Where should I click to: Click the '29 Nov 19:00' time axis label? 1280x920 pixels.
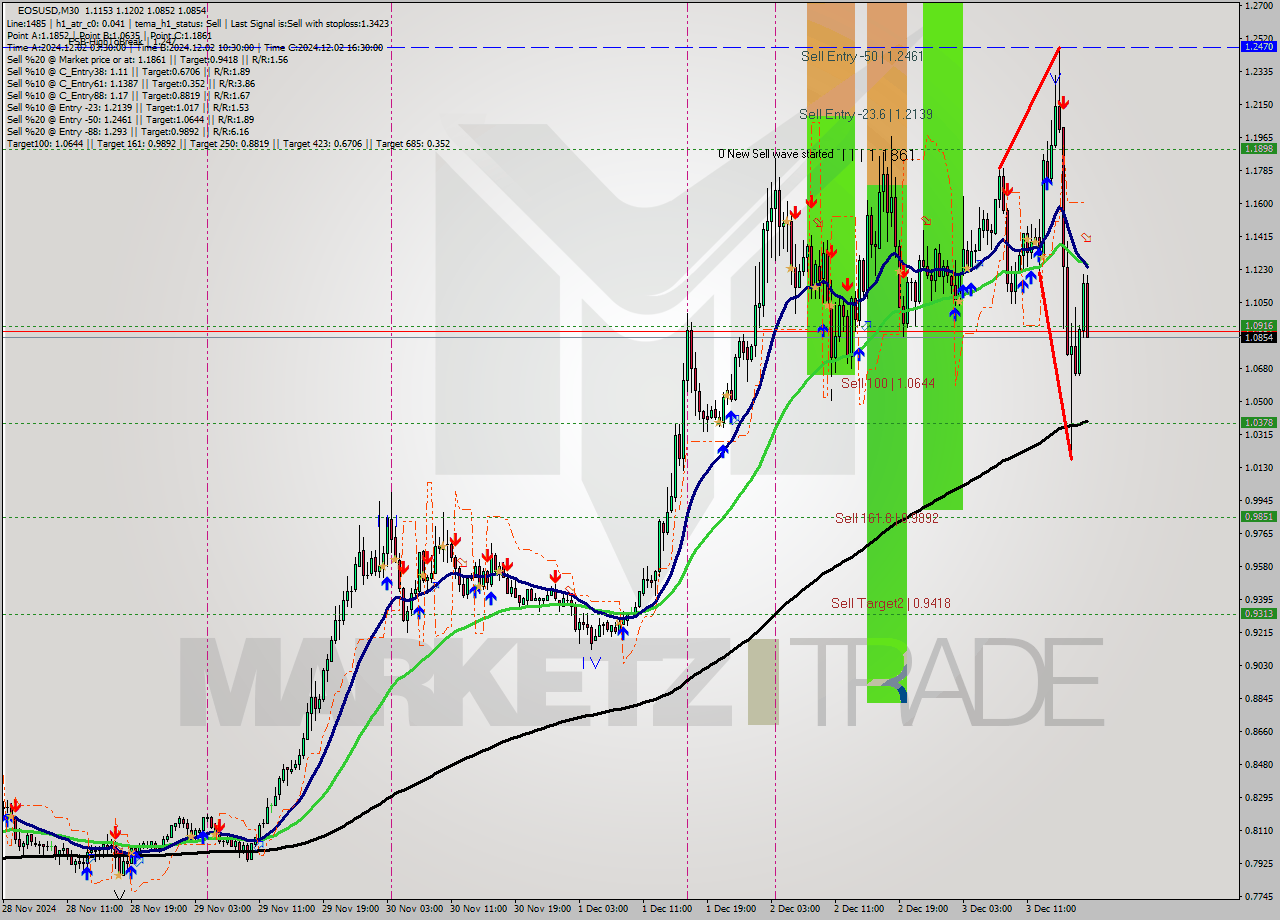(x=351, y=909)
